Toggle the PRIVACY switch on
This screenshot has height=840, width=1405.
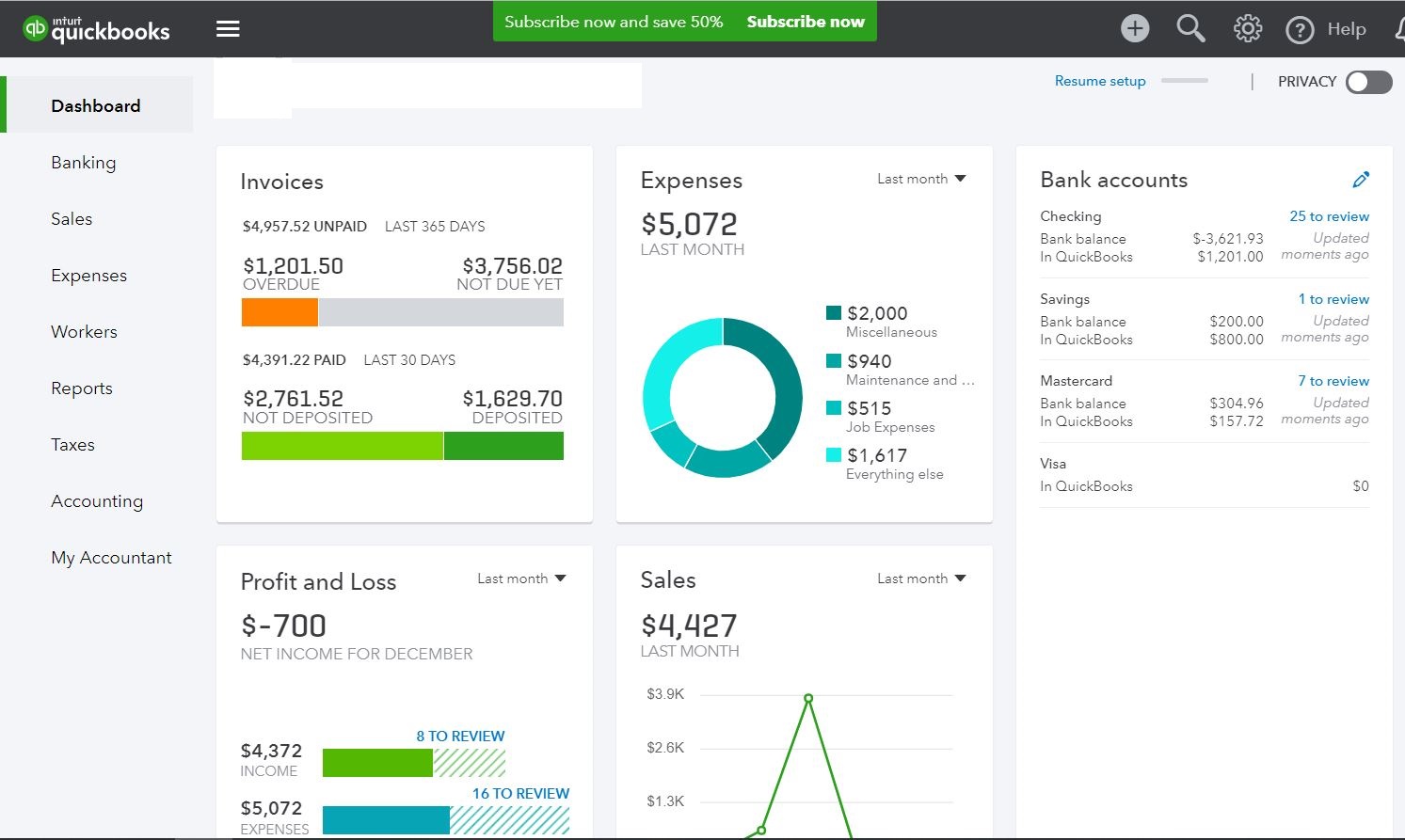(1369, 82)
